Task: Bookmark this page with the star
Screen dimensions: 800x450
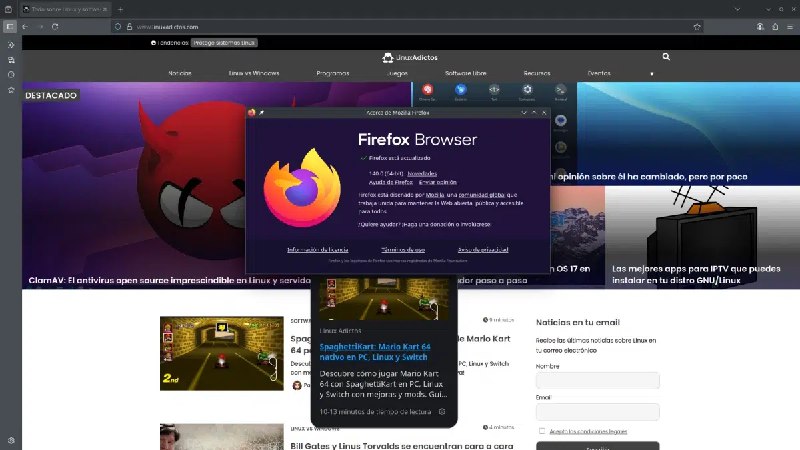Action: coord(697,27)
